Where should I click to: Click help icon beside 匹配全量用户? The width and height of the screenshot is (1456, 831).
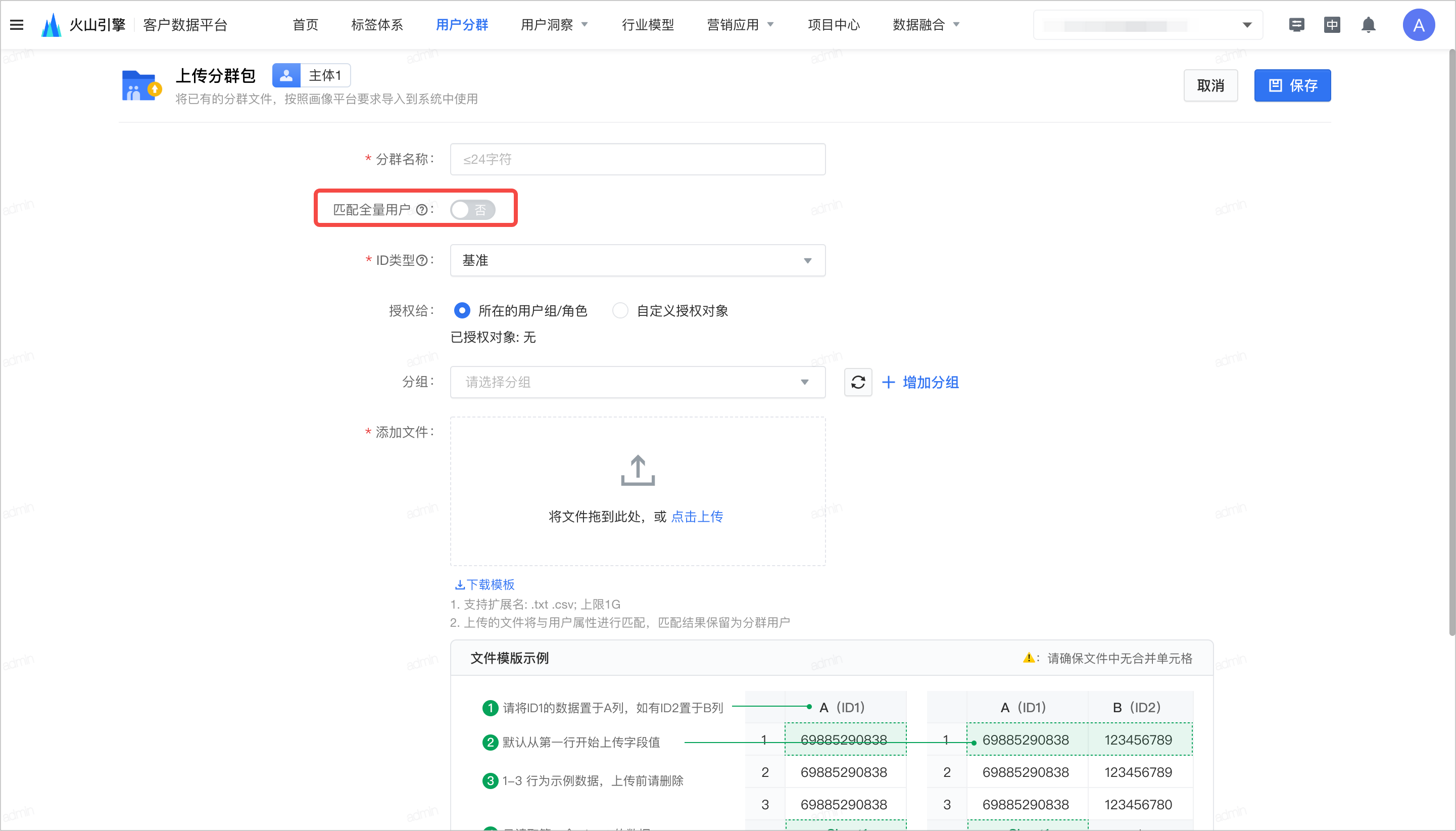click(421, 209)
